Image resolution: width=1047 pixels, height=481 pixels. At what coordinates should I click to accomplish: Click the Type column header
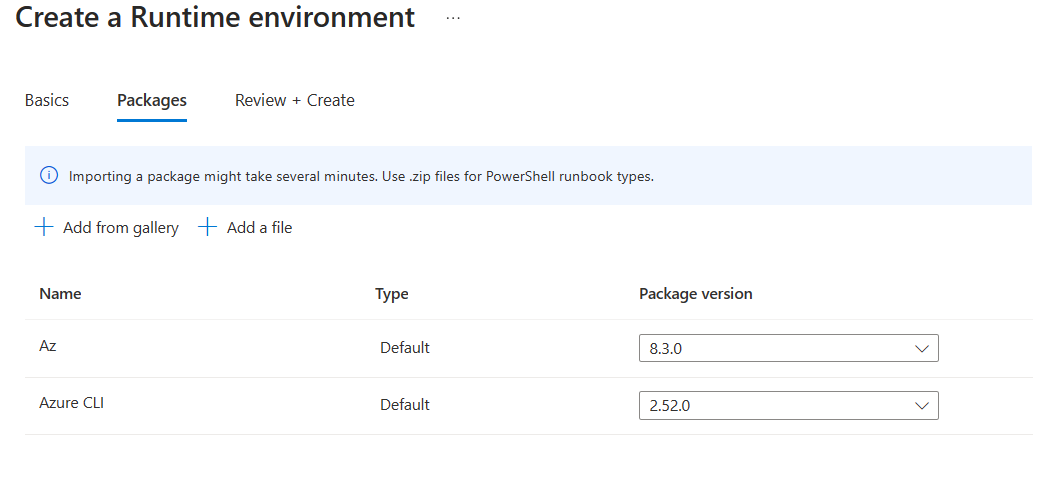[392, 294]
